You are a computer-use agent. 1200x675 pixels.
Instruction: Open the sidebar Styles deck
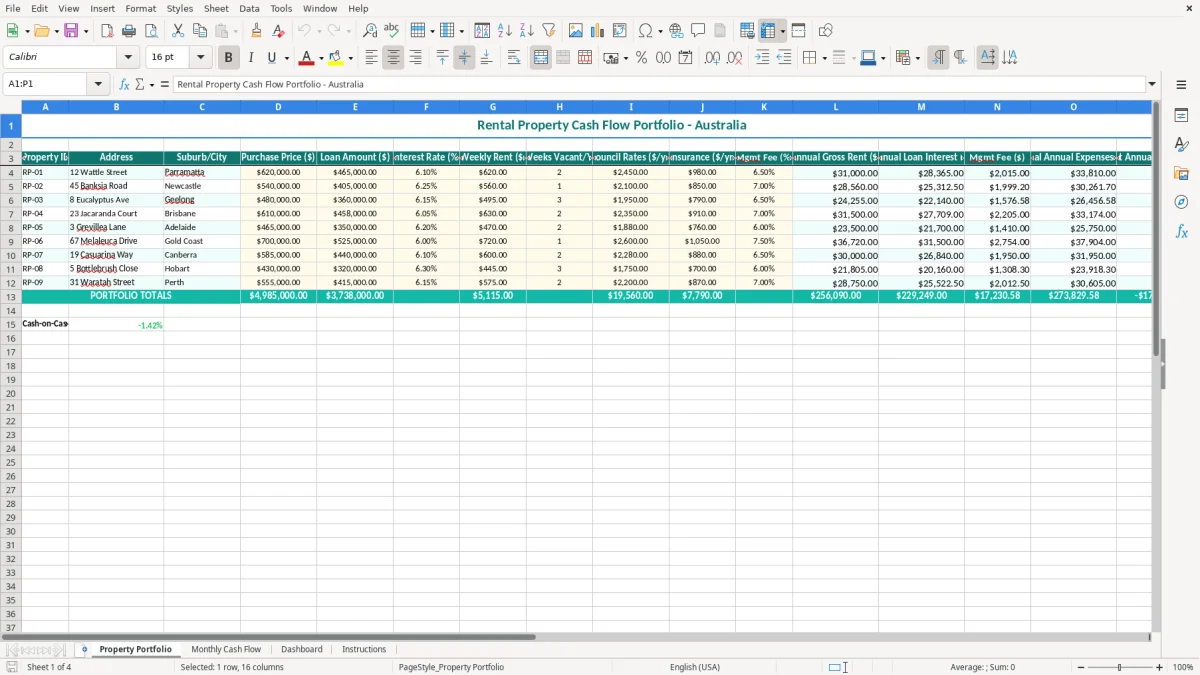pos(1181,144)
